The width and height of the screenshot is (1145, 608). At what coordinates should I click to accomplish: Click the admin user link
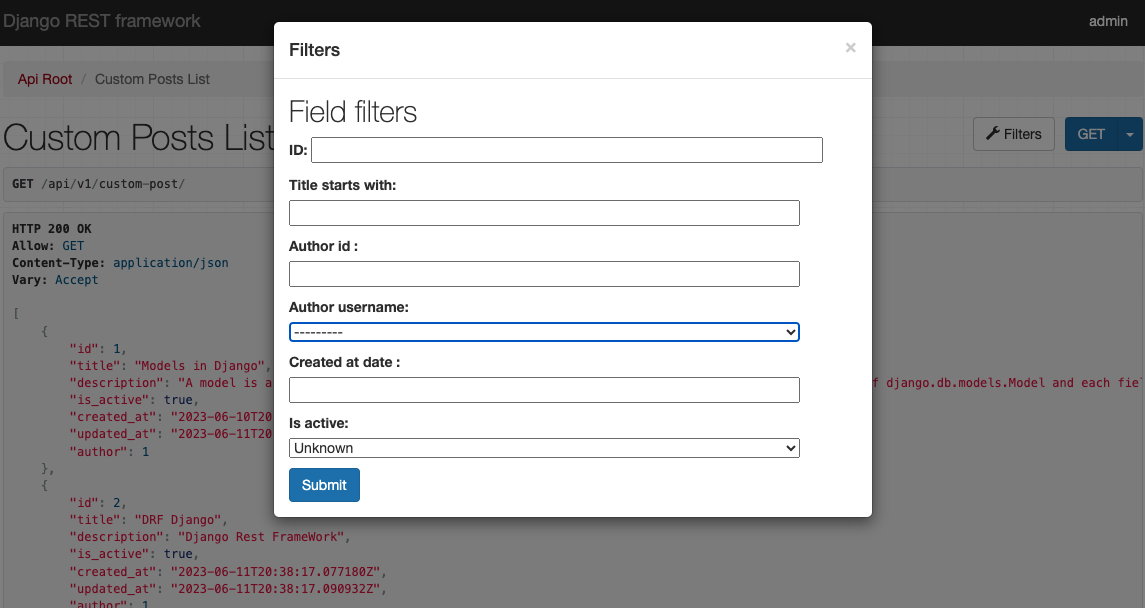point(1108,21)
